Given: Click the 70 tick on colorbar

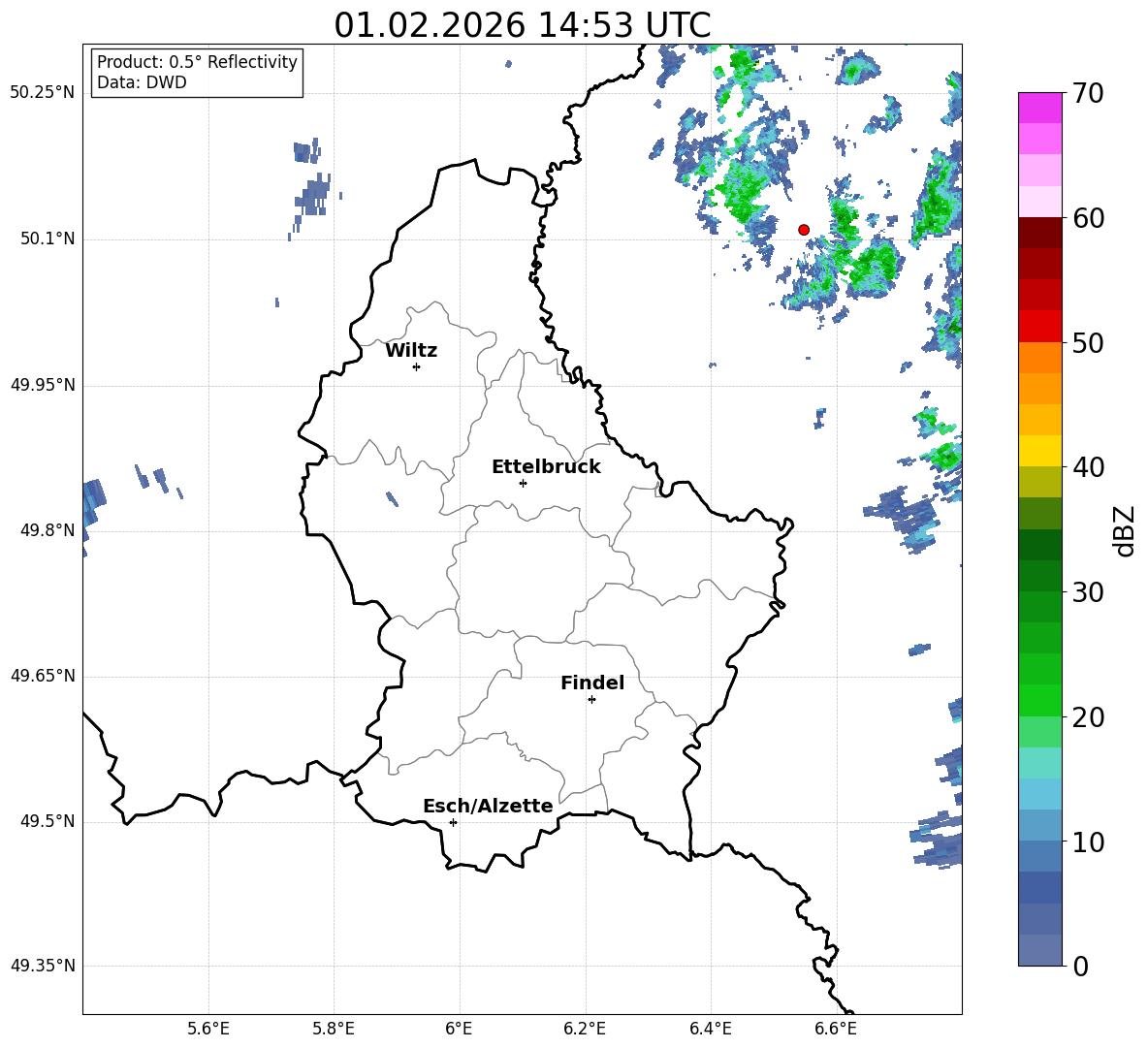Looking at the screenshot, I should point(1088,93).
